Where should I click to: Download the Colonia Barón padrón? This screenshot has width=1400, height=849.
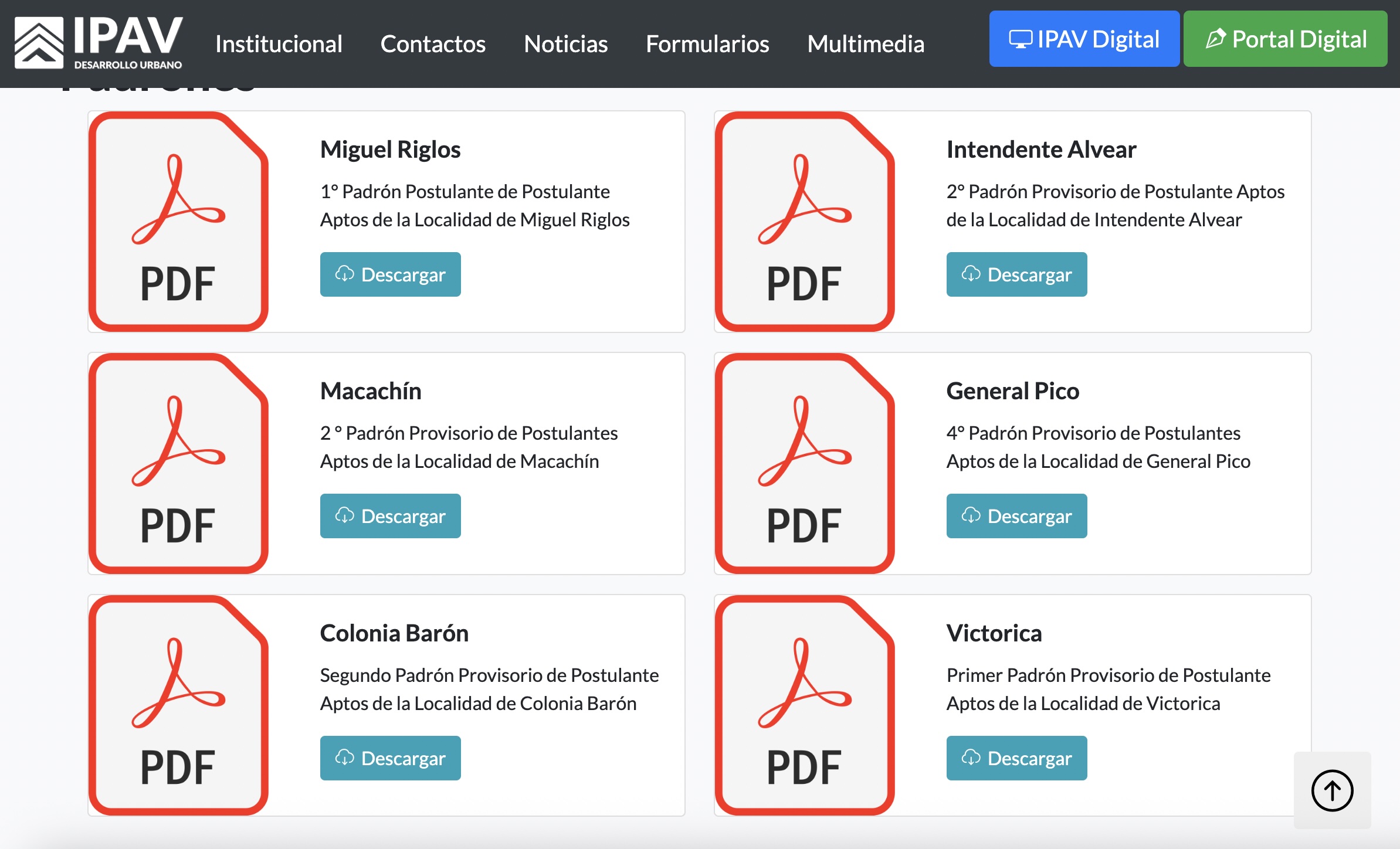(x=390, y=758)
